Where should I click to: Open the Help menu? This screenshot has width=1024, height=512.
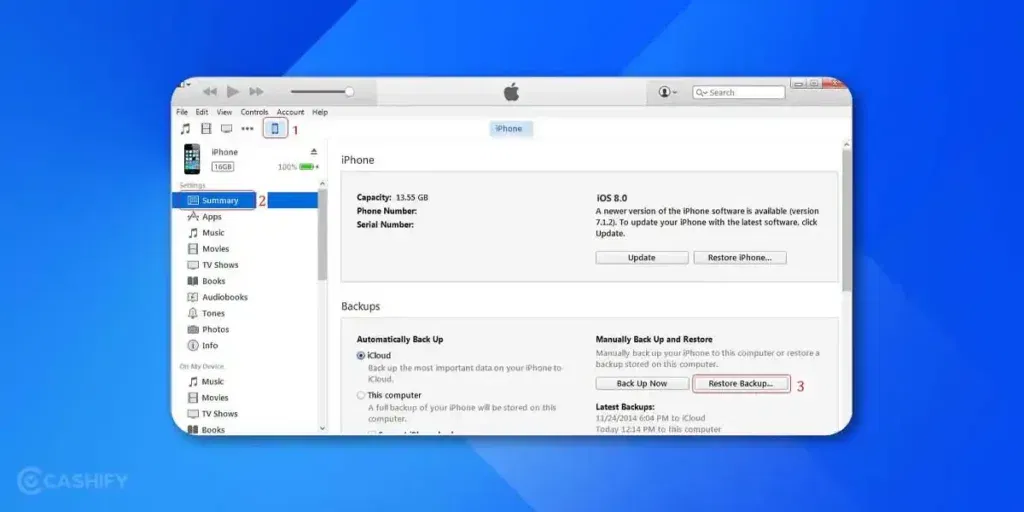tap(320, 112)
